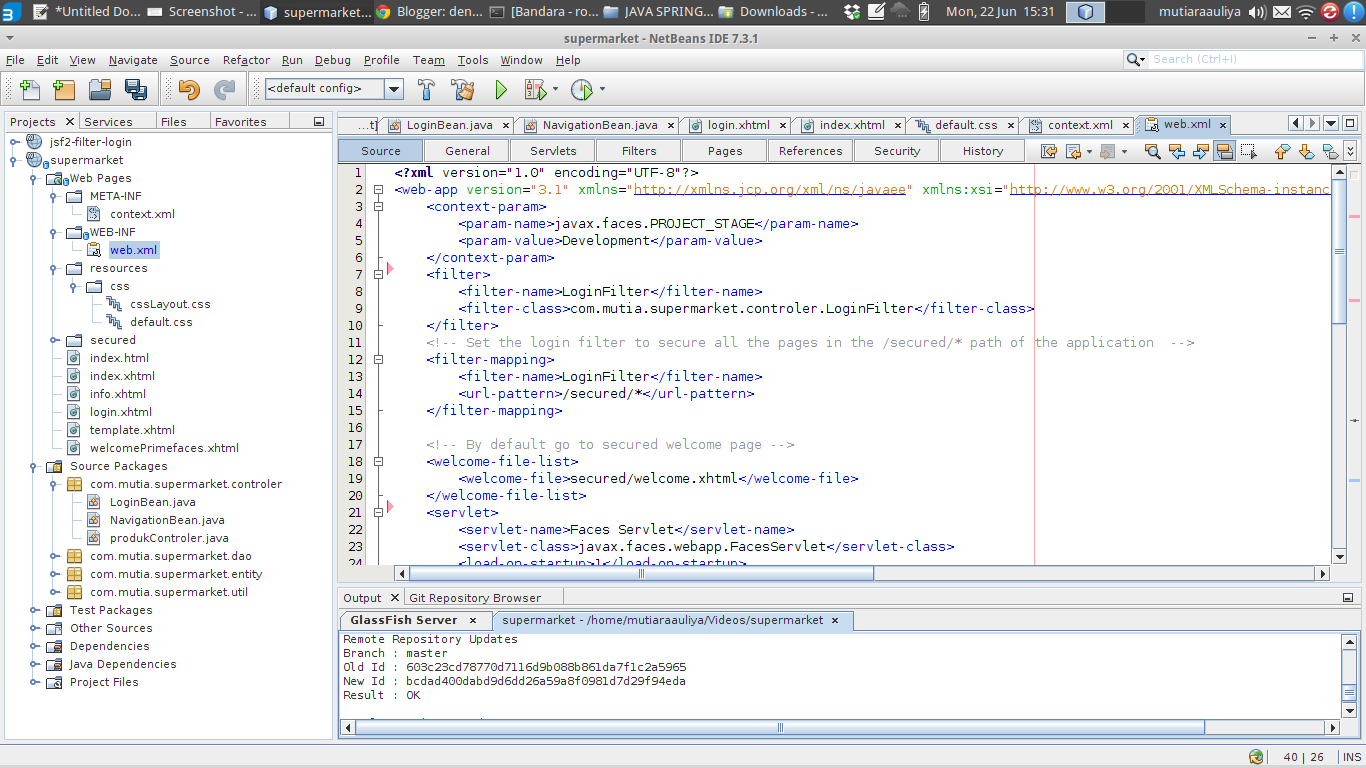Switch to the Servlets tab

(552, 150)
